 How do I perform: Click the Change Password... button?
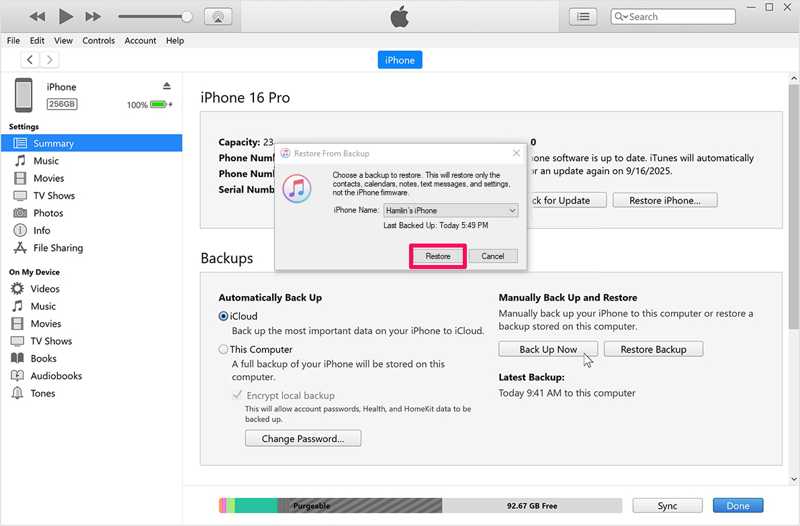click(303, 438)
